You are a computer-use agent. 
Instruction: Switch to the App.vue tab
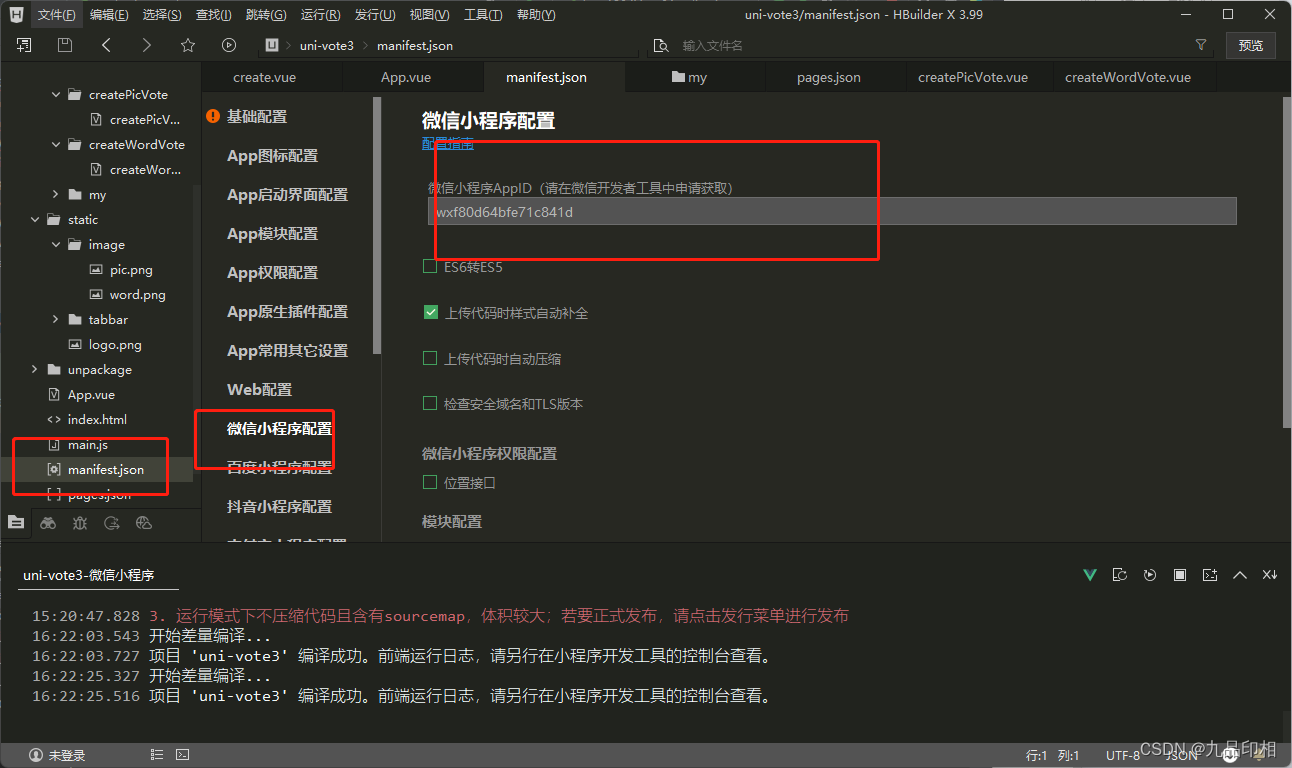tap(406, 77)
